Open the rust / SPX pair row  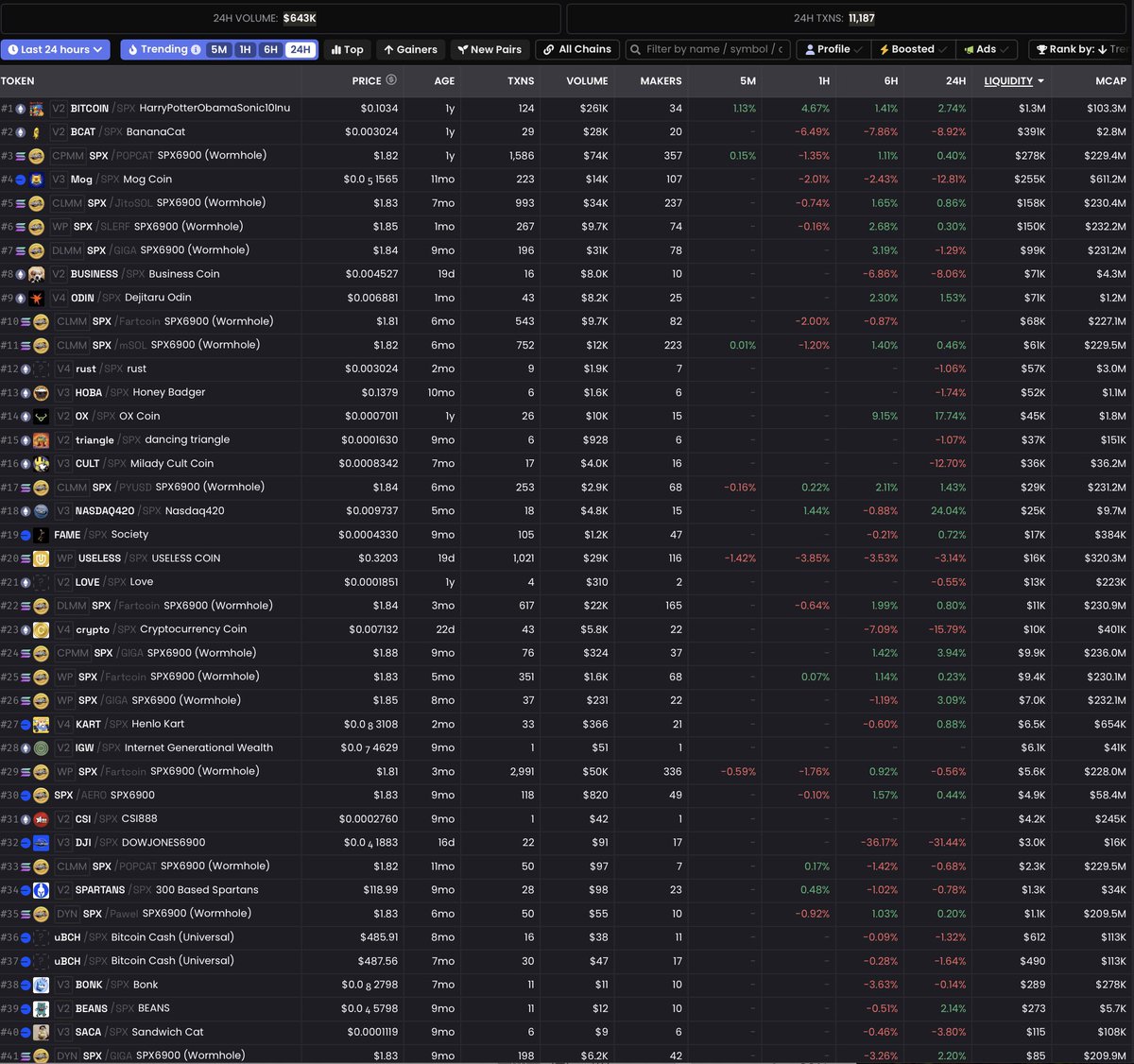click(567, 369)
